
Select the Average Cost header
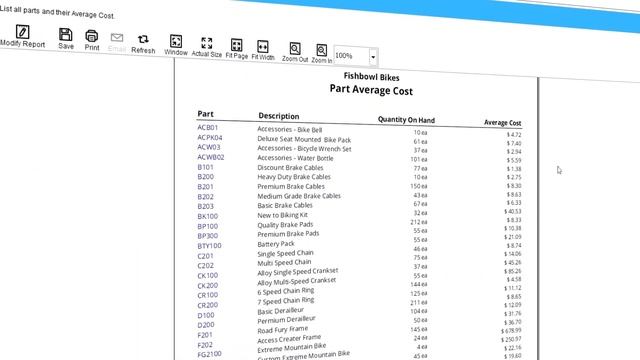[x=502, y=122]
